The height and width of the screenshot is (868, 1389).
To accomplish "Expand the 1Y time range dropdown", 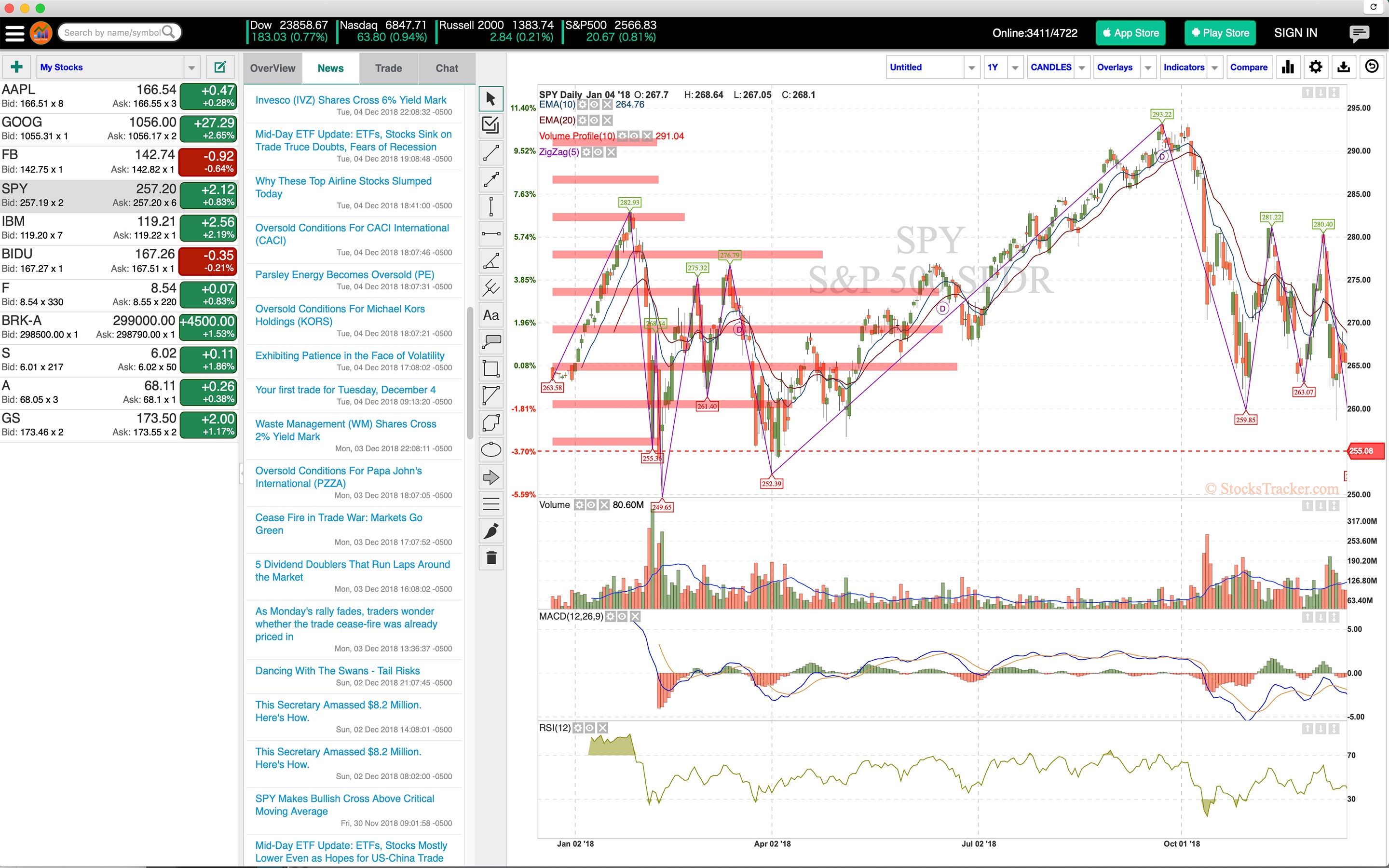I will coord(1015,68).
